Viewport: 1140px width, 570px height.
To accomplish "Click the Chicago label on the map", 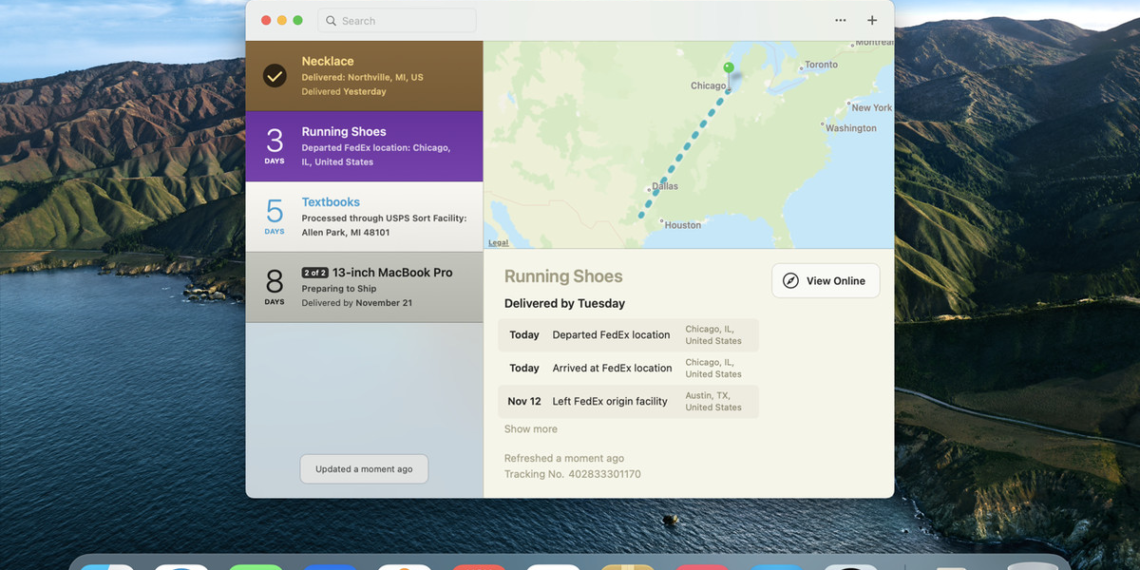I will [x=707, y=86].
